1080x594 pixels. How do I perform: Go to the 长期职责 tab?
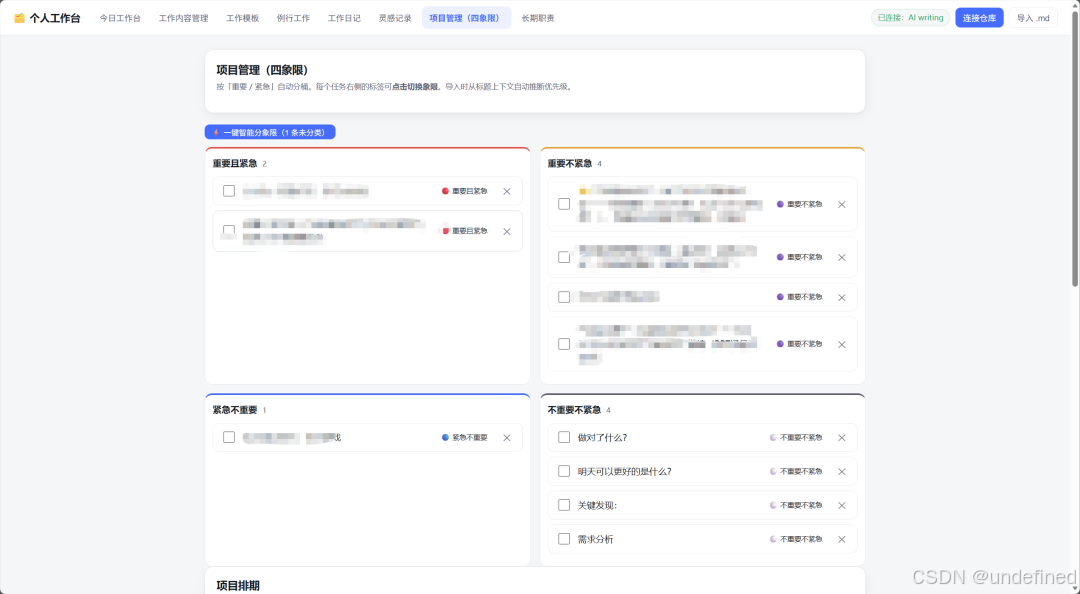coord(538,18)
